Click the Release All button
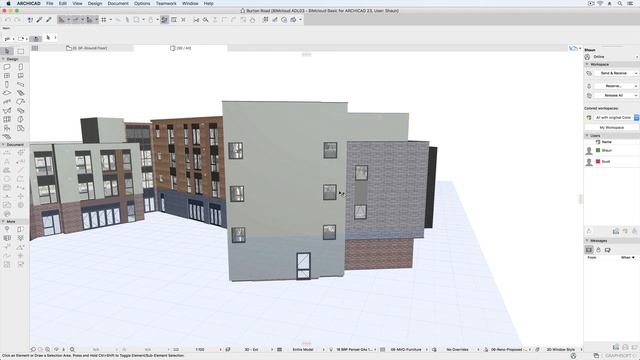Image resolution: width=640 pixels, height=360 pixels. click(613, 96)
